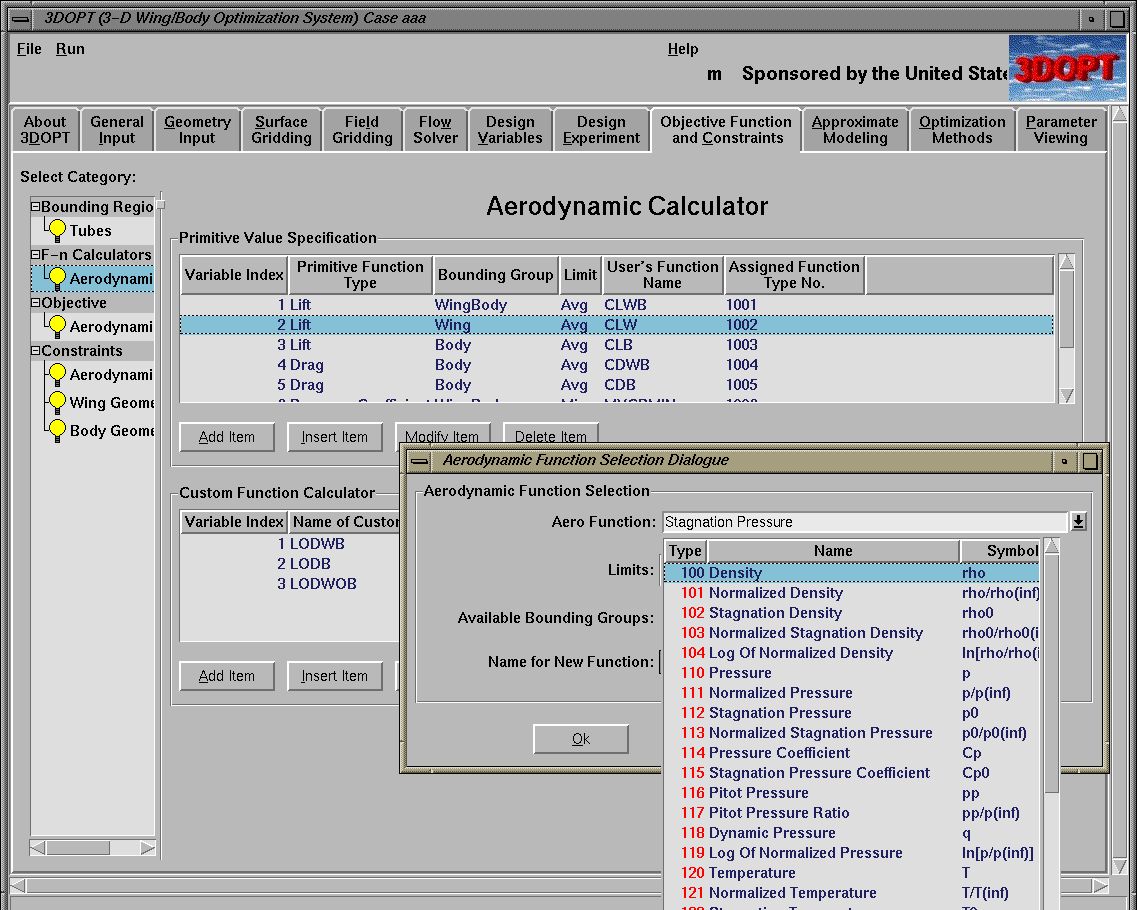The height and width of the screenshot is (910, 1137).
Task: Click left arrow of category tree scrollbar
Action: pyautogui.click(x=38, y=848)
